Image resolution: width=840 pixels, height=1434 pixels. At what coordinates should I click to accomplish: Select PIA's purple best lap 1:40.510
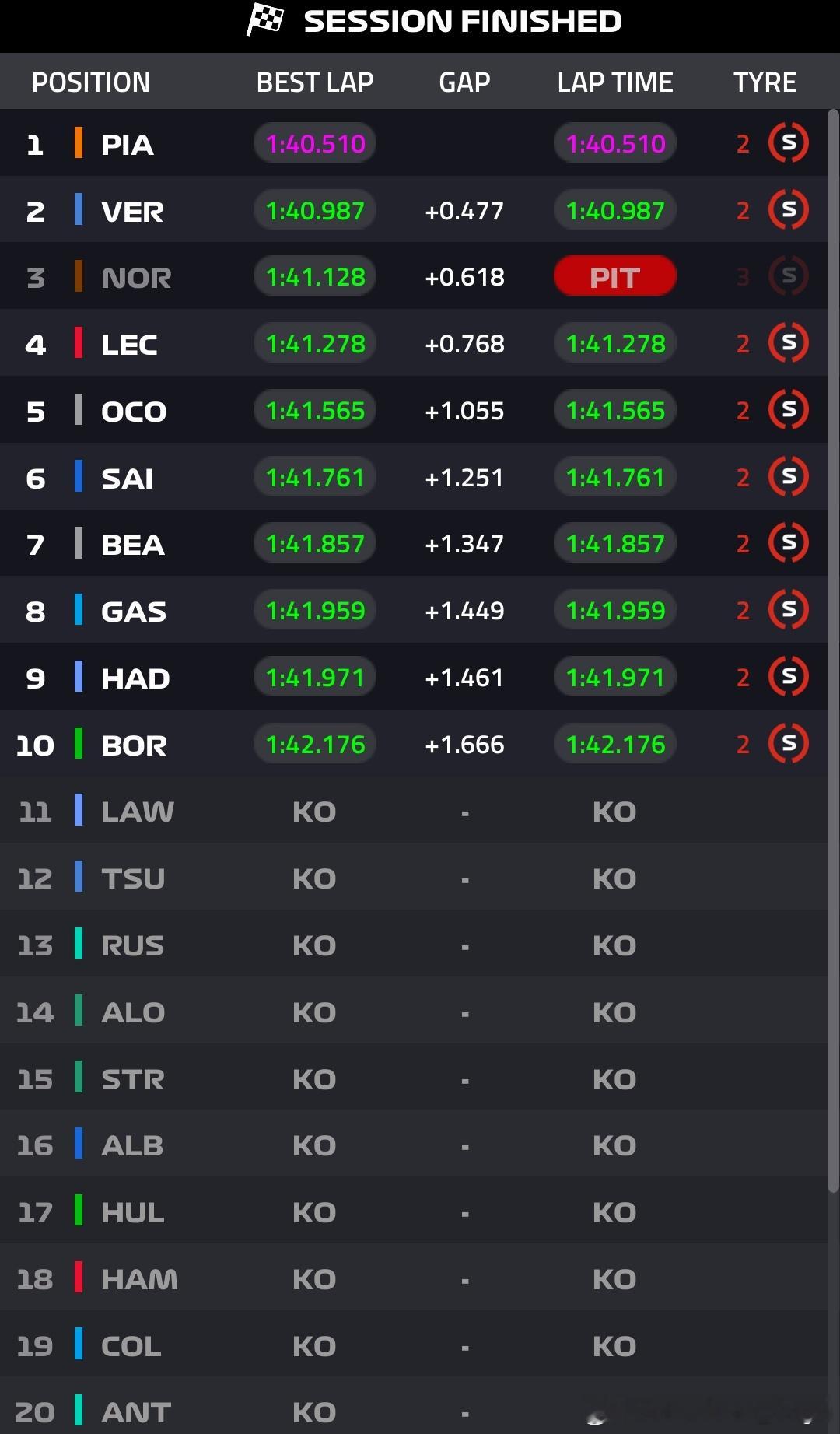pyautogui.click(x=315, y=143)
